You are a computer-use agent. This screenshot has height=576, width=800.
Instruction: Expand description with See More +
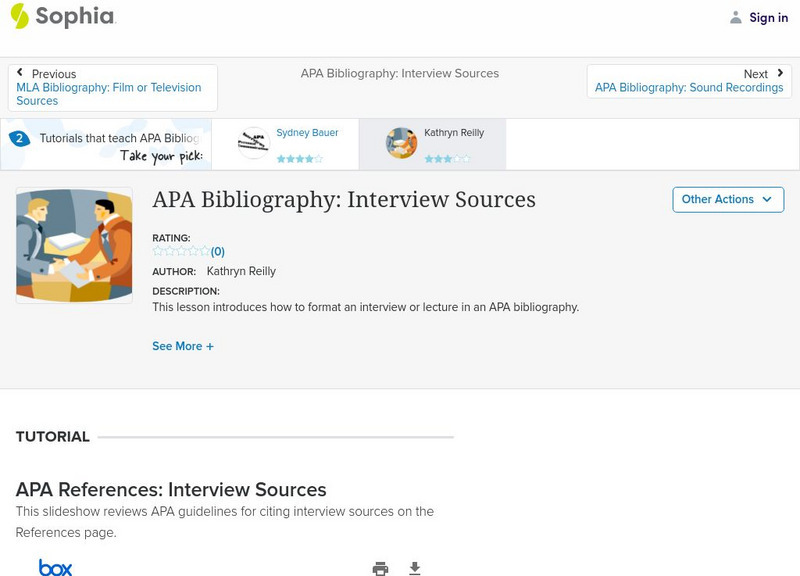pyautogui.click(x=183, y=346)
